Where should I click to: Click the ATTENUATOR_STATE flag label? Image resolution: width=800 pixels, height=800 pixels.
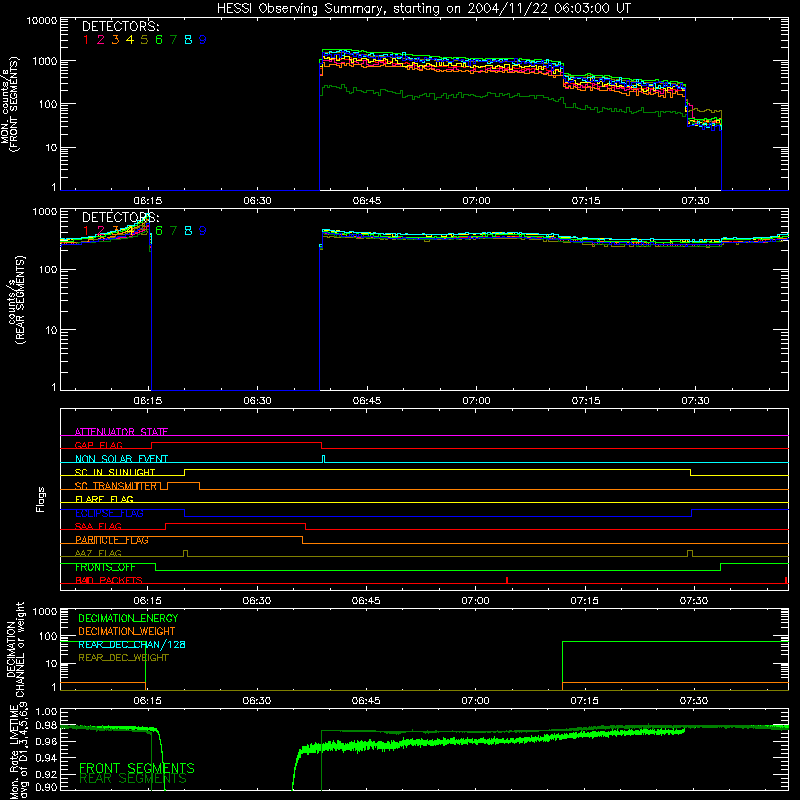pos(121,432)
